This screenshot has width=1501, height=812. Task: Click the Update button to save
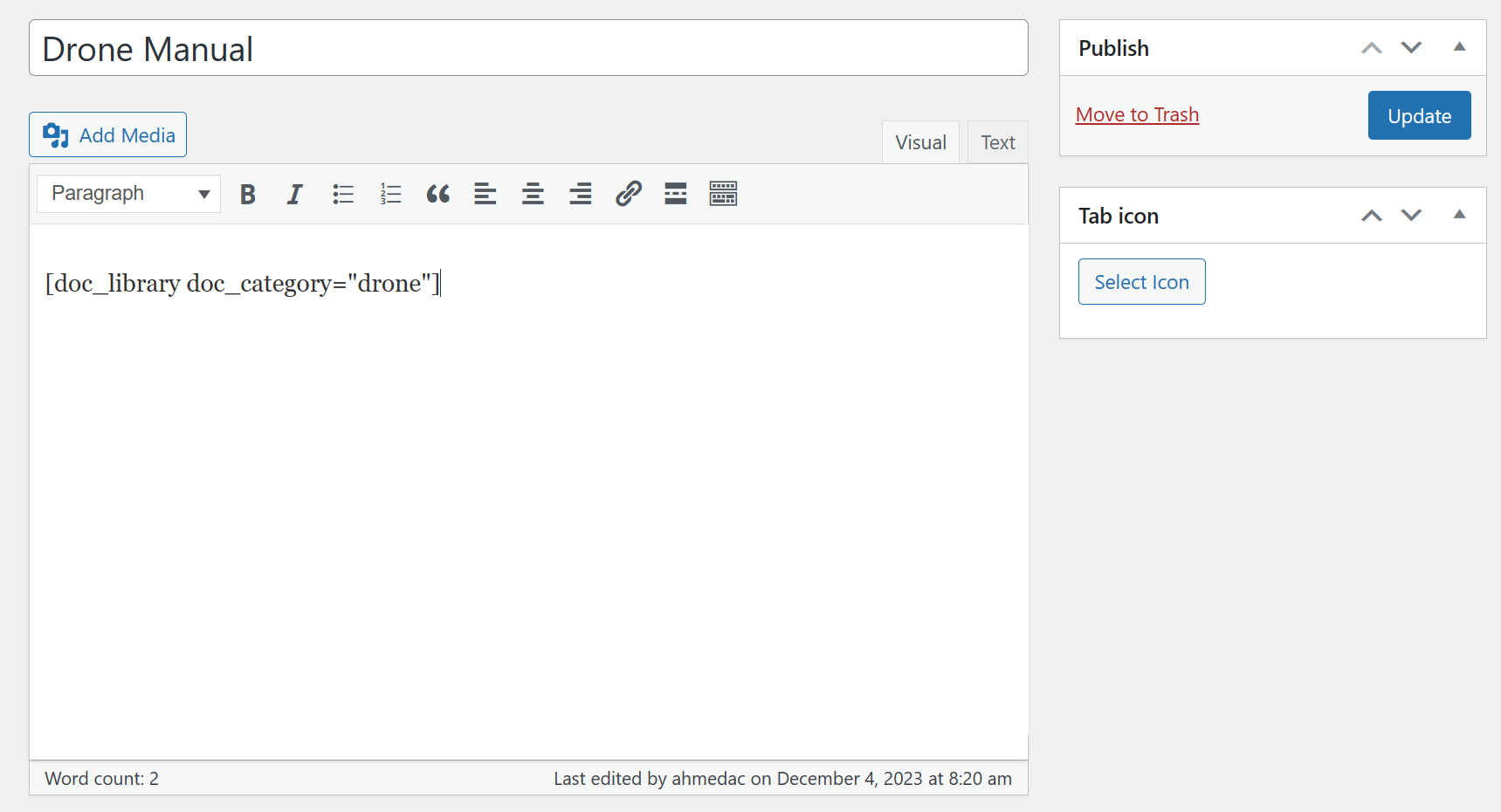coord(1419,115)
